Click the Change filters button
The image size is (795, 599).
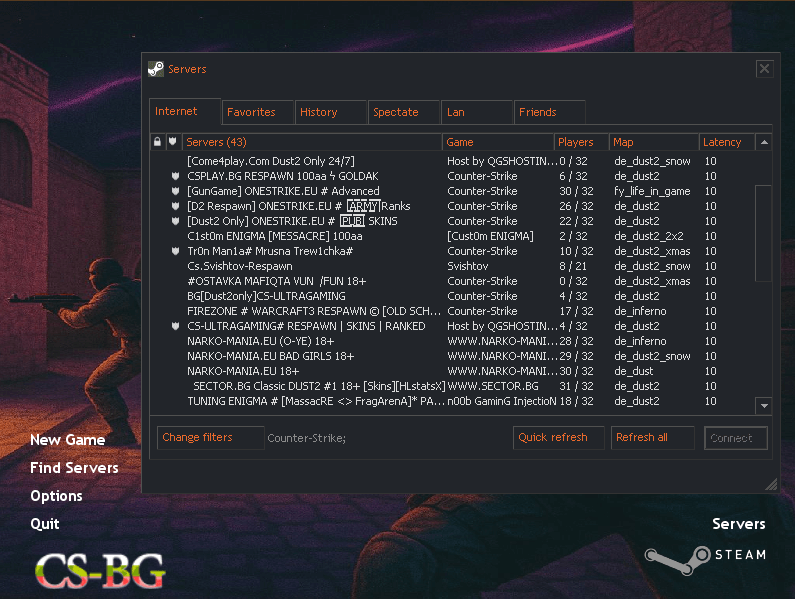[x=210, y=438]
